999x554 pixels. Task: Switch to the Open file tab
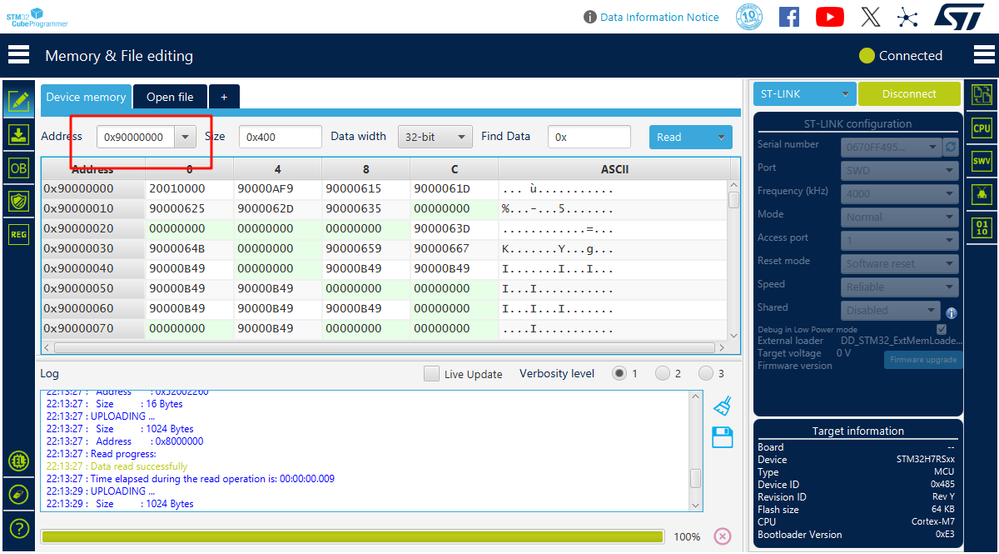(x=170, y=97)
